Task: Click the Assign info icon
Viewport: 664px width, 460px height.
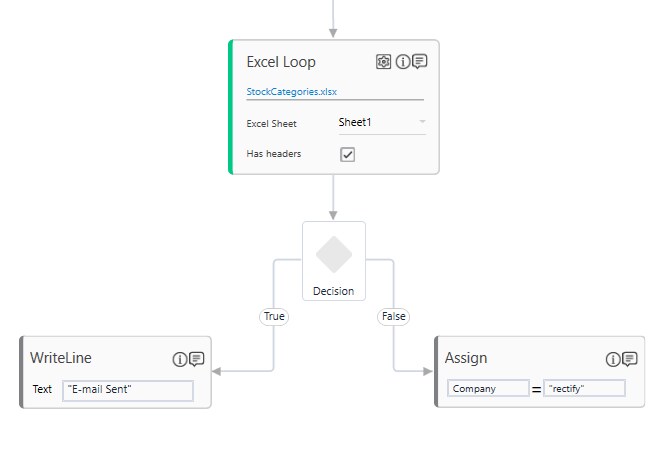Action: point(613,359)
